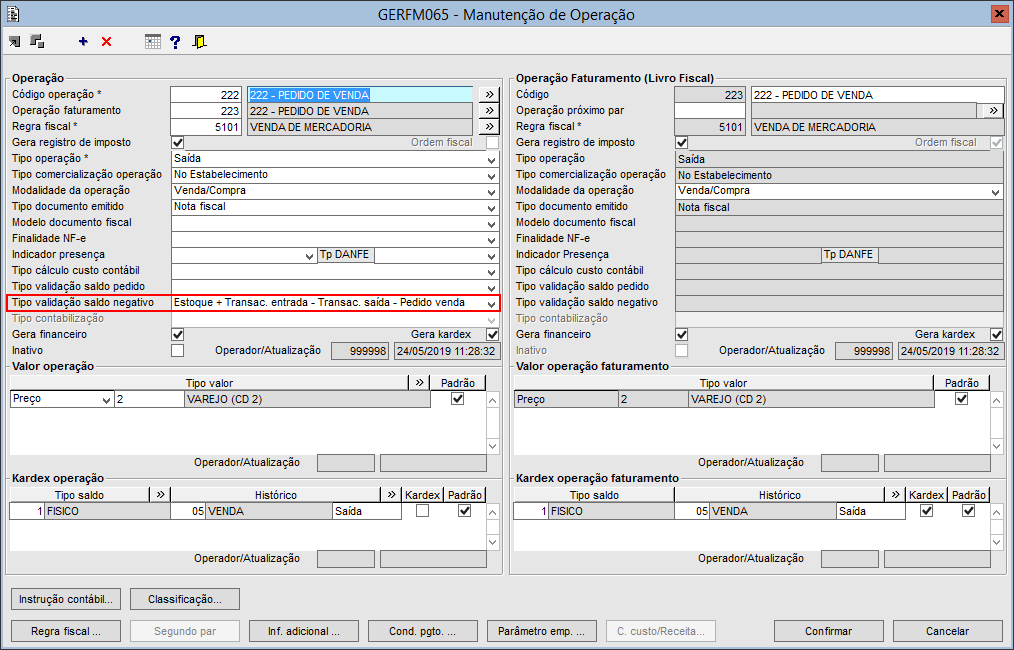This screenshot has height=650, width=1014.
Task: Open the Classificação button
Action: (185, 599)
